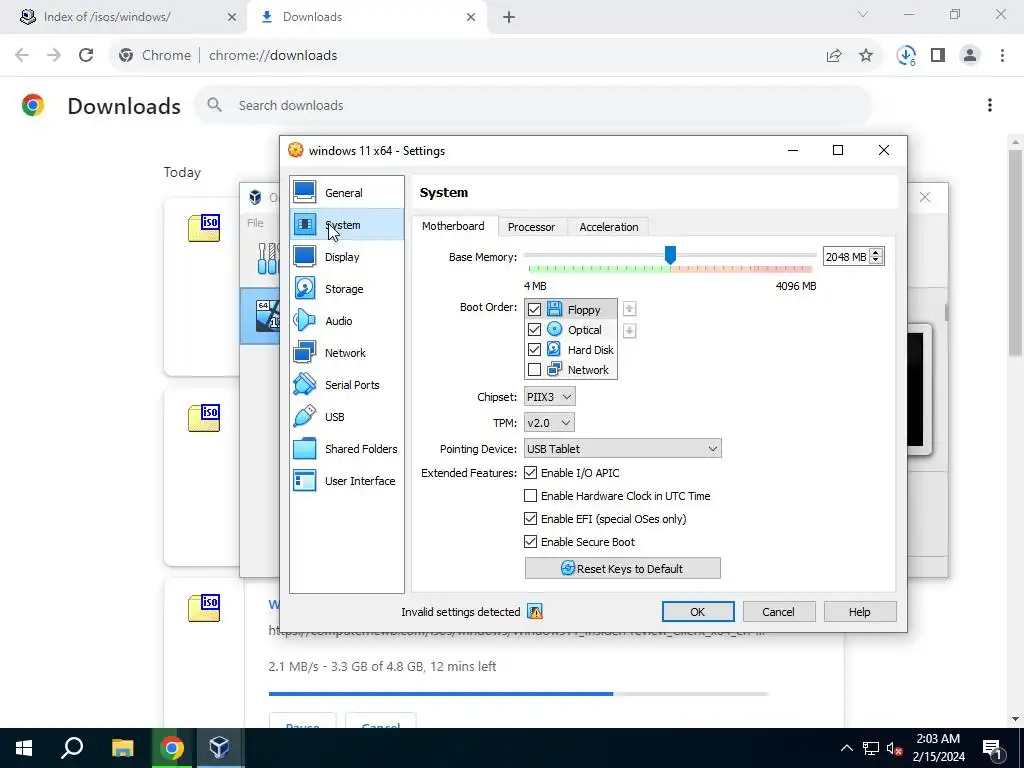The image size is (1024, 768).
Task: Confirm settings with OK button
Action: point(697,612)
